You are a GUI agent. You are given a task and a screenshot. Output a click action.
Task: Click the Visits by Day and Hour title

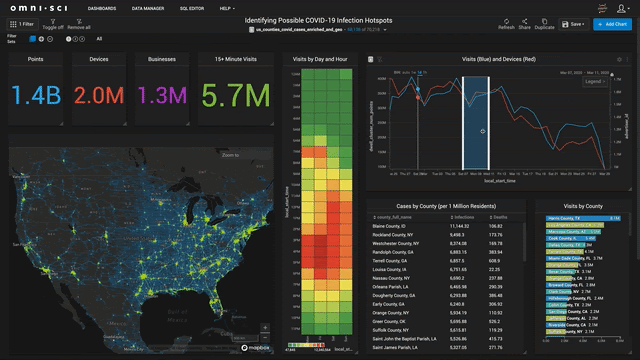[320, 59]
